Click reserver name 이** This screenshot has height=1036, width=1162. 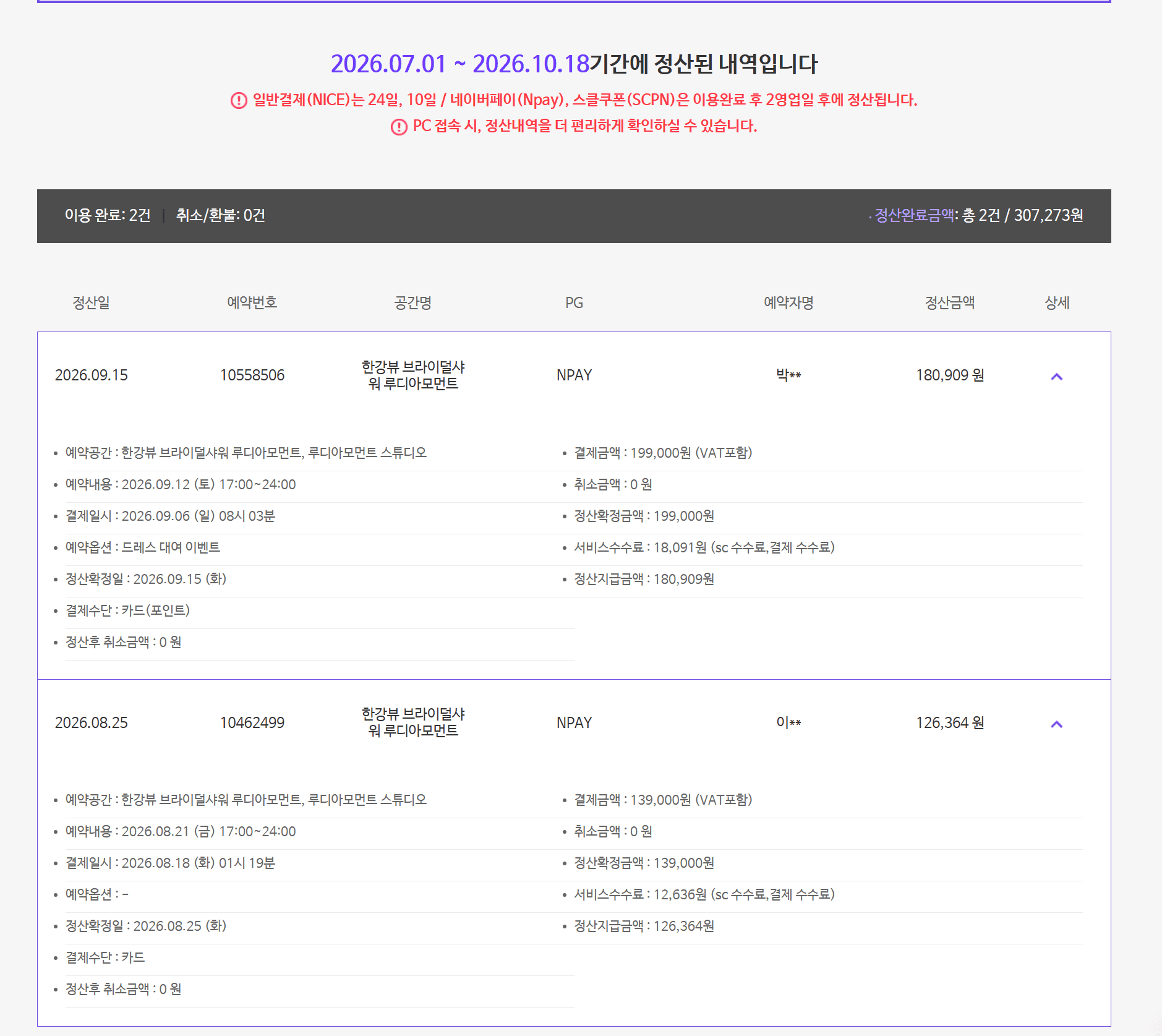(x=788, y=723)
